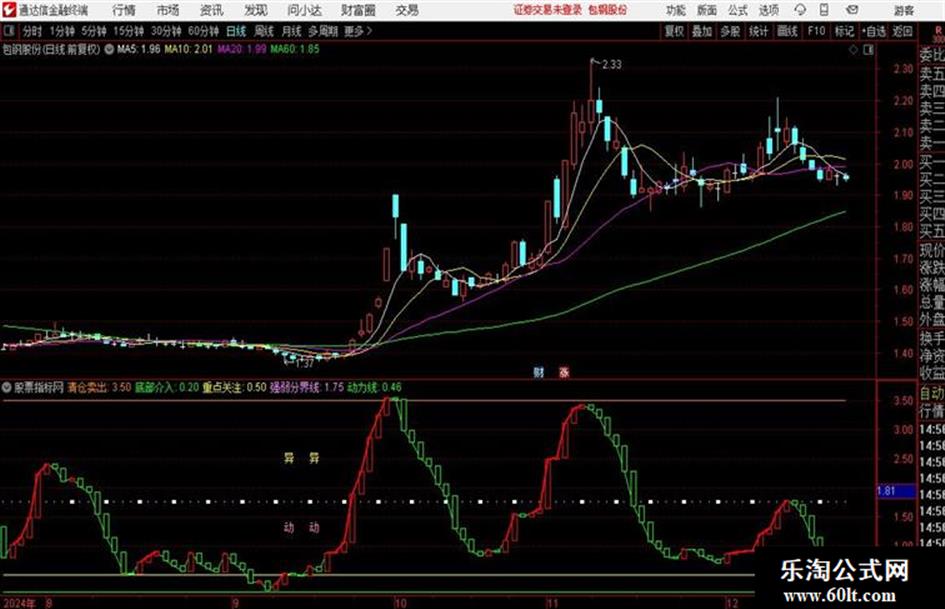Open the message envelope icon
This screenshot has width=945, height=609.
pos(852,10)
